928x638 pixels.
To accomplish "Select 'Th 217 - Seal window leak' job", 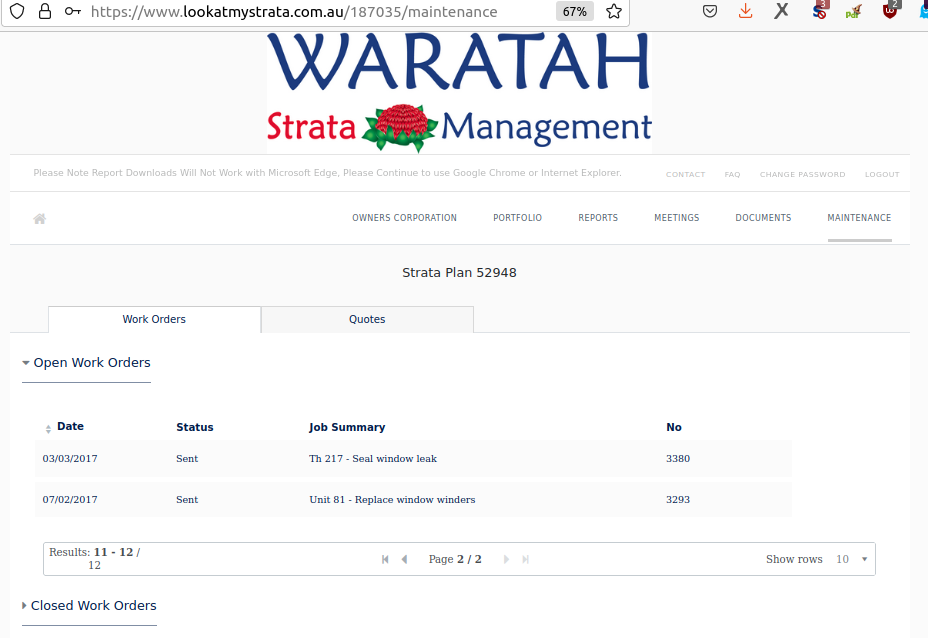I will click(x=373, y=459).
